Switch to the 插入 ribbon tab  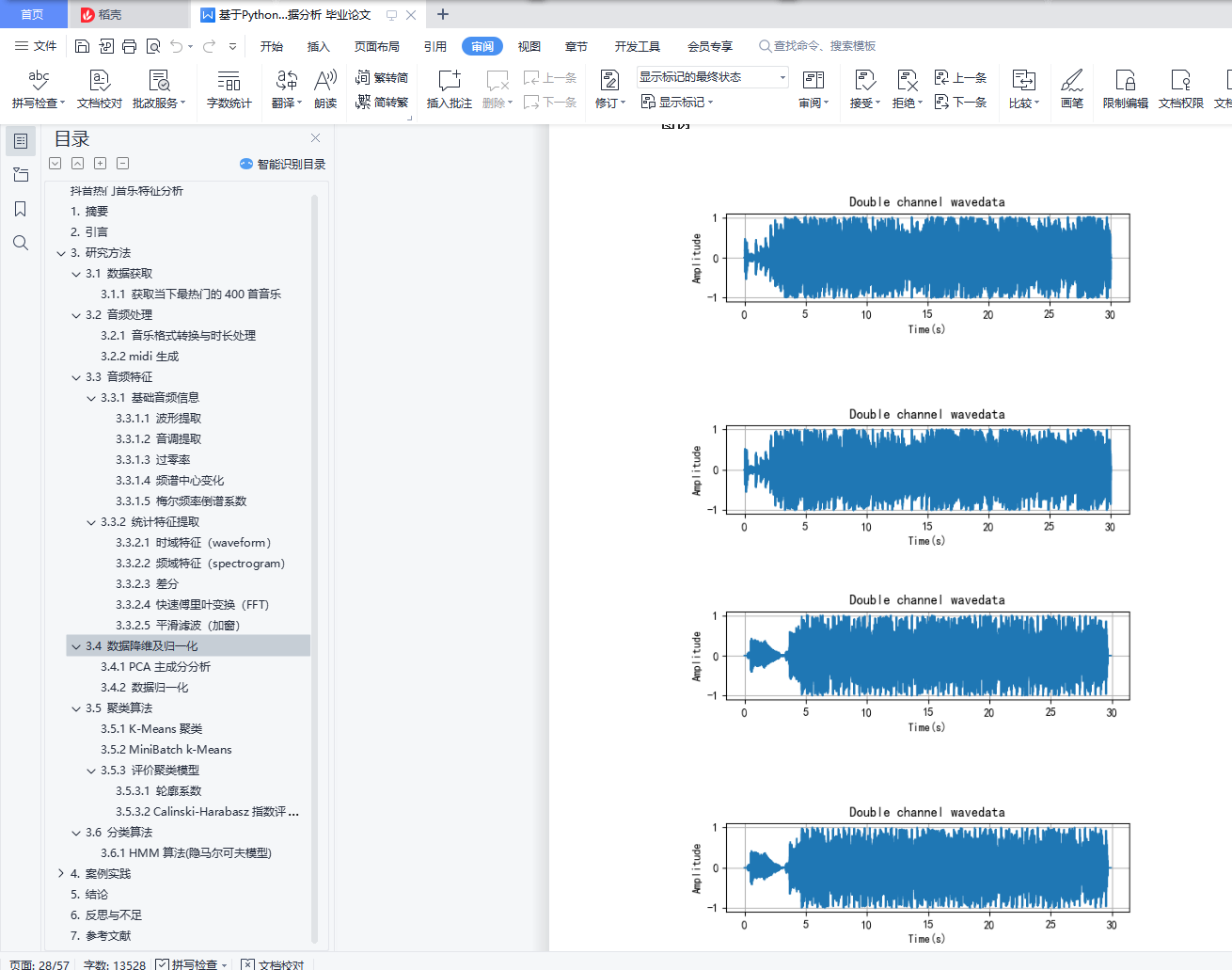coord(319,46)
